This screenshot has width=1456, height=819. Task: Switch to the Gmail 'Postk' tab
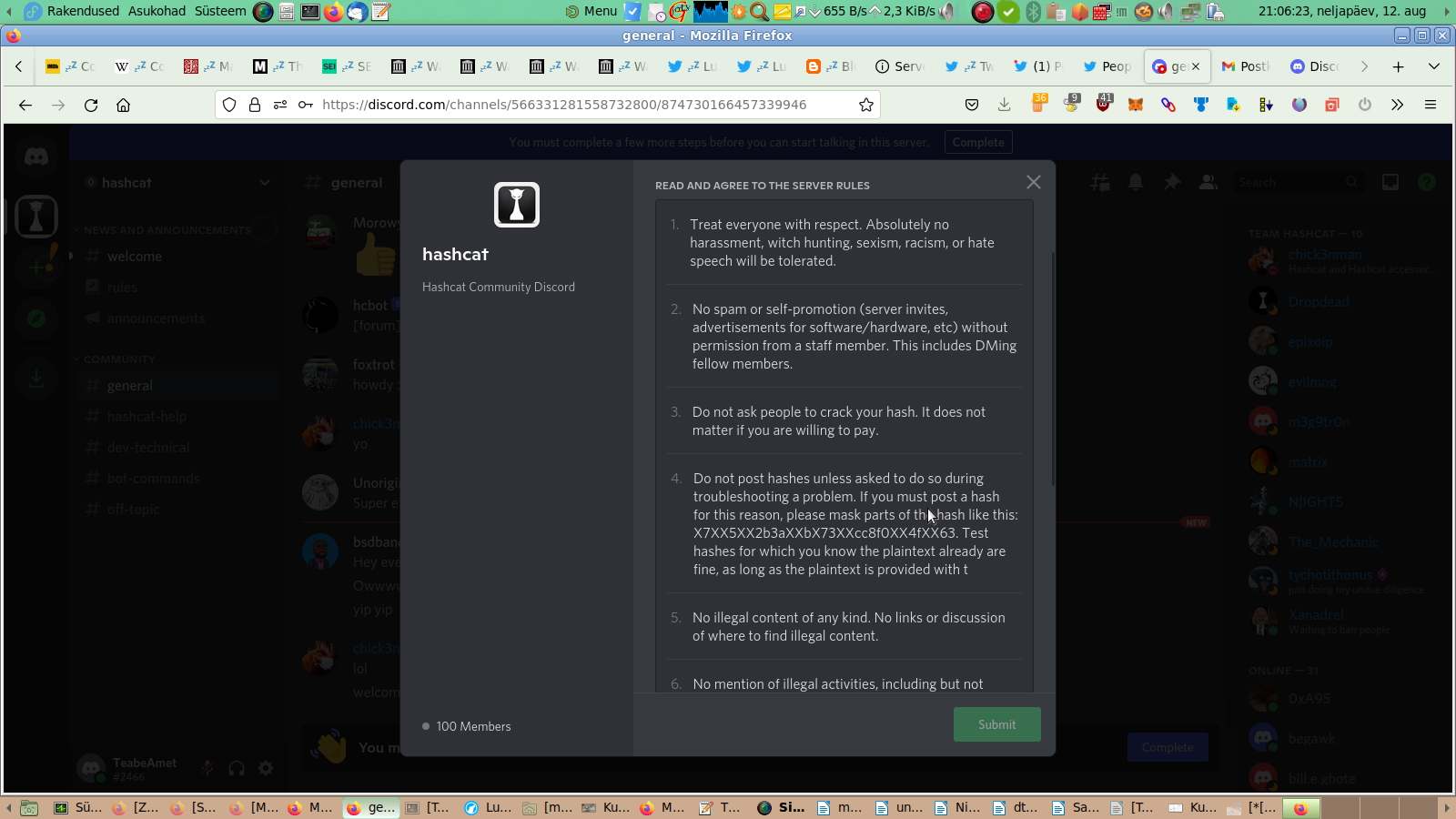click(1245, 66)
